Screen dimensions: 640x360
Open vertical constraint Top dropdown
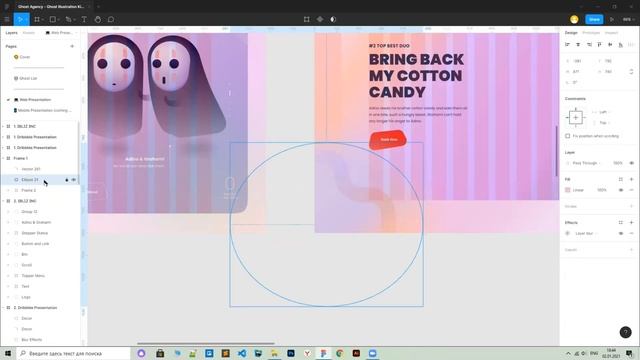pos(604,122)
